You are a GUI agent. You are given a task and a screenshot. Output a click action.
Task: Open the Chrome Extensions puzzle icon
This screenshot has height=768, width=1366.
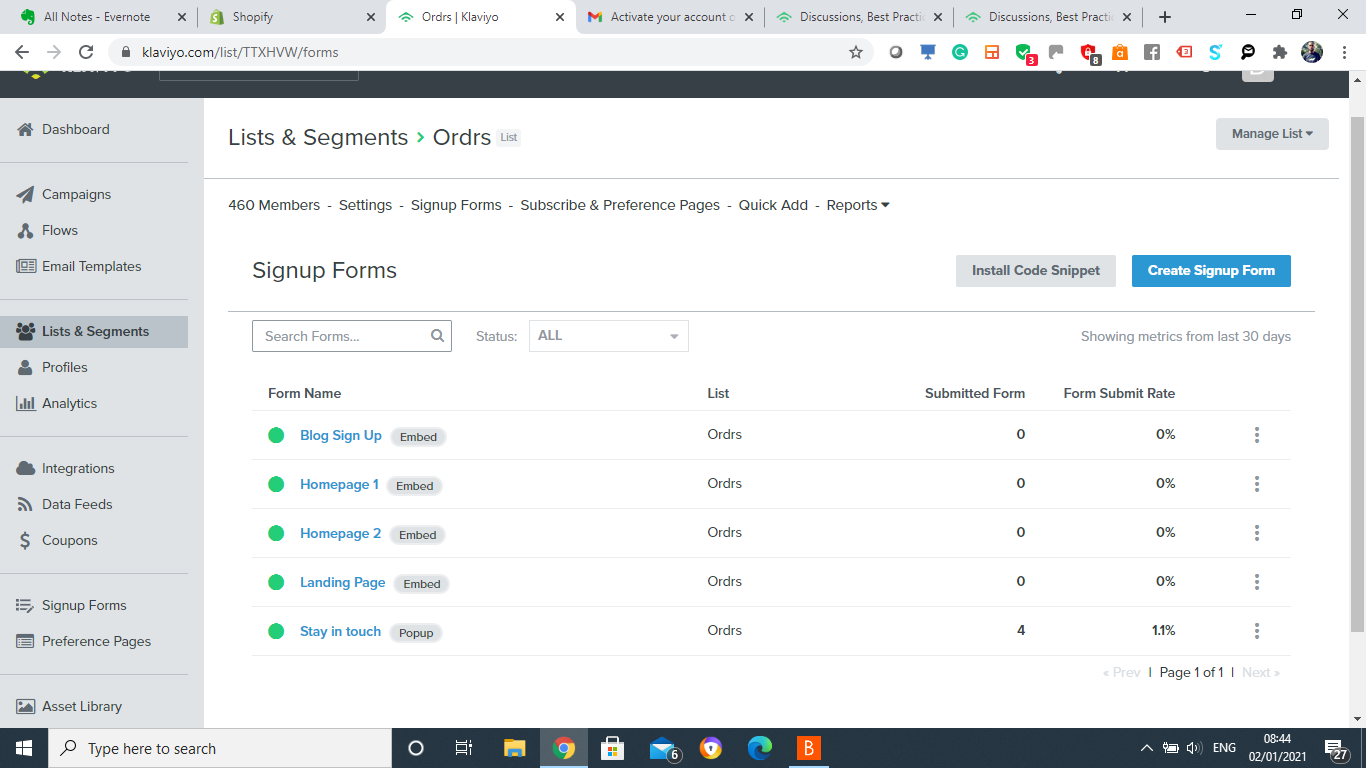[x=1280, y=52]
